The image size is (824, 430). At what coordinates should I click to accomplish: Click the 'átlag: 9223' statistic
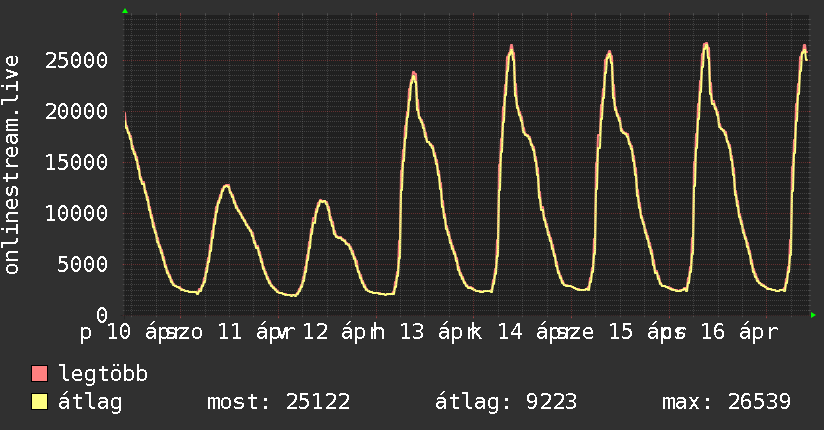(x=506, y=402)
